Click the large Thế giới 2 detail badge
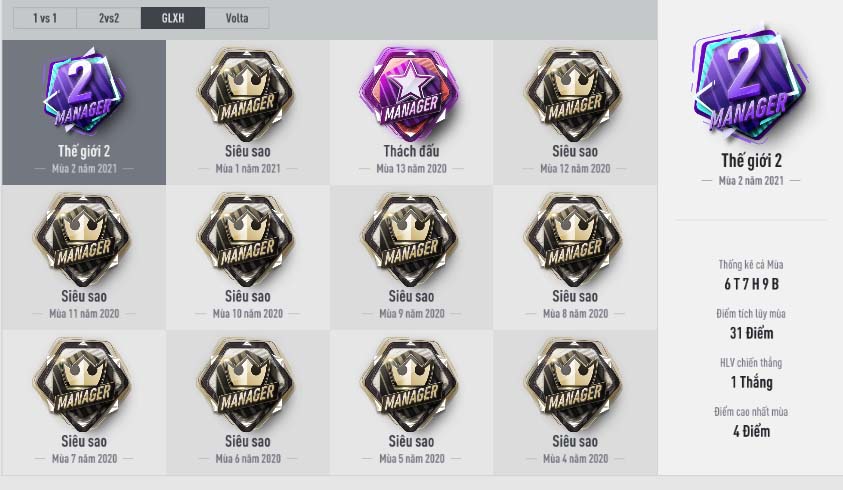843x490 pixels. (x=751, y=86)
